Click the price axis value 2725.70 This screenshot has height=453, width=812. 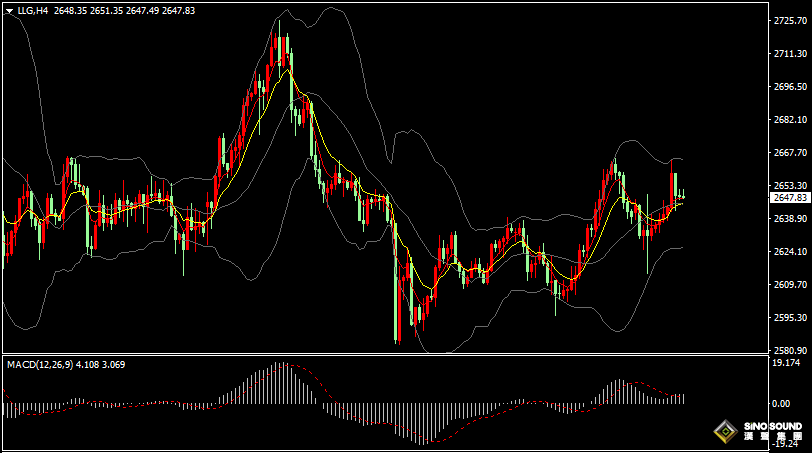pyautogui.click(x=790, y=21)
